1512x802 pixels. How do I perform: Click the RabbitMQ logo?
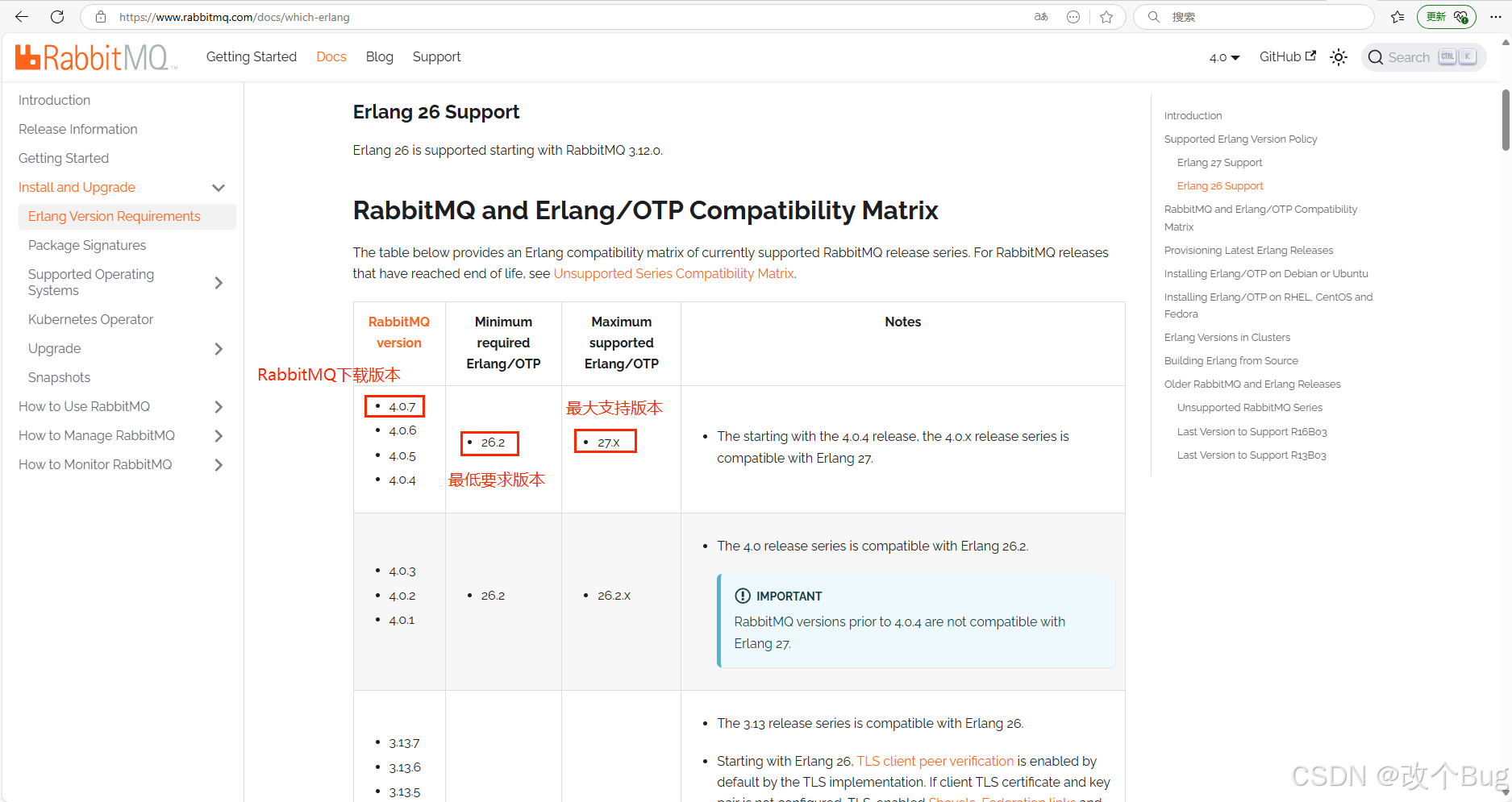(93, 56)
